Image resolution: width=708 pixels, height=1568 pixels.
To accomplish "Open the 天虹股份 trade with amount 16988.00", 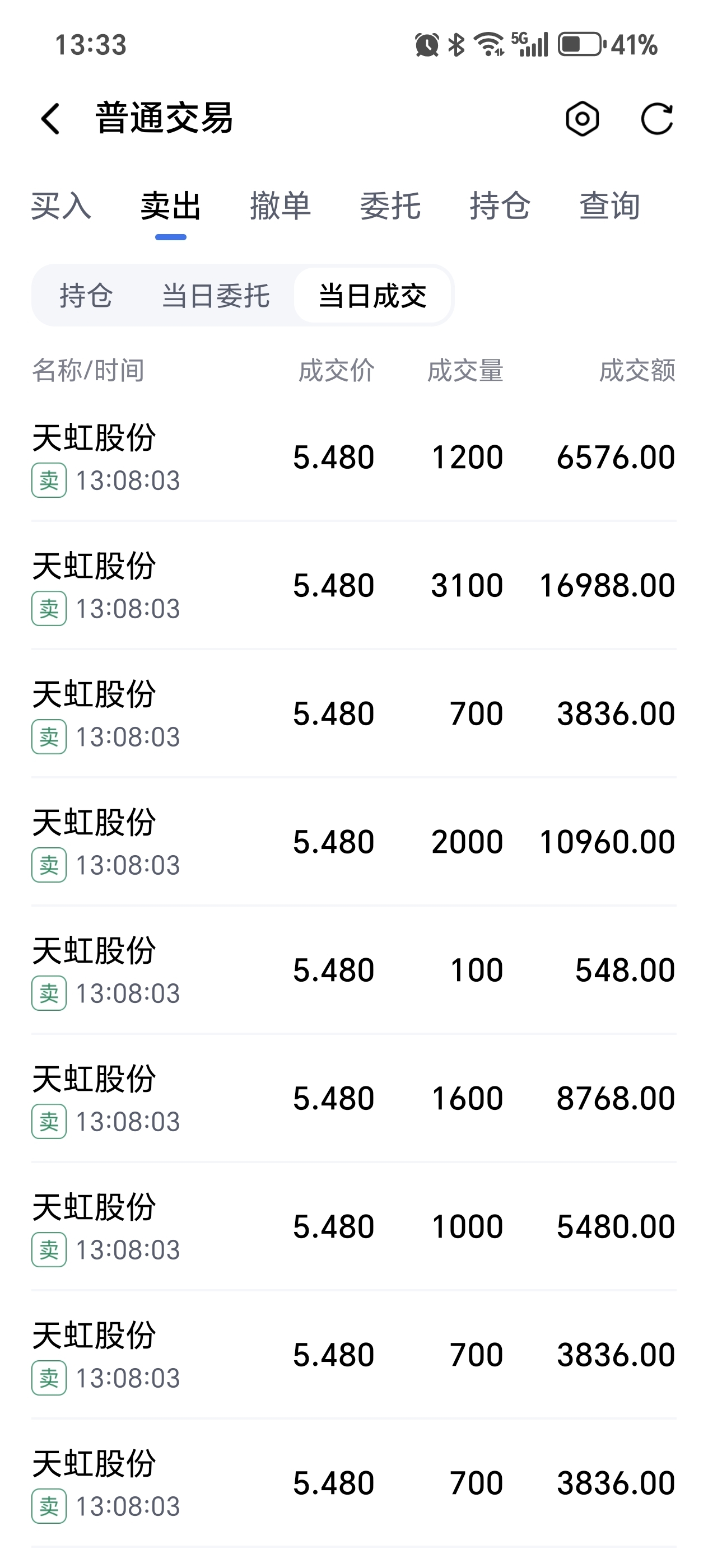I will pyautogui.click(x=353, y=586).
